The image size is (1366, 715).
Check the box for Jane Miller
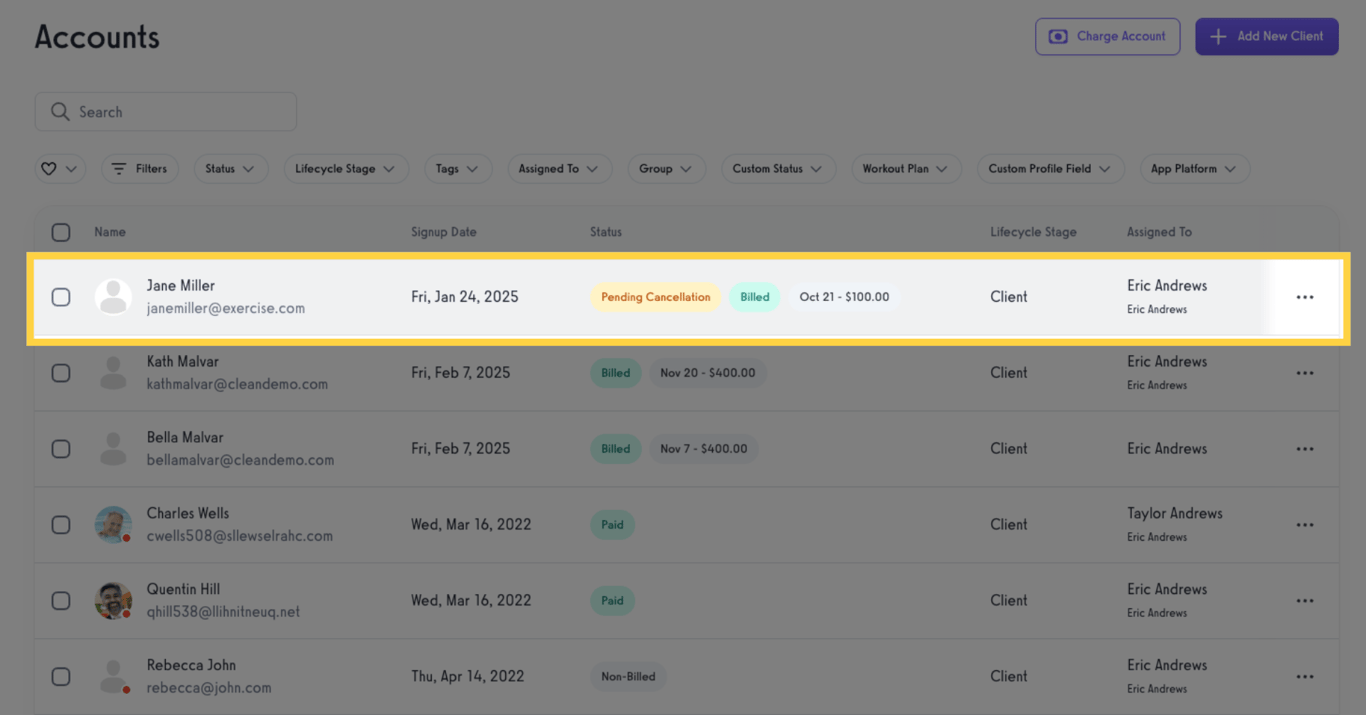[x=61, y=297]
